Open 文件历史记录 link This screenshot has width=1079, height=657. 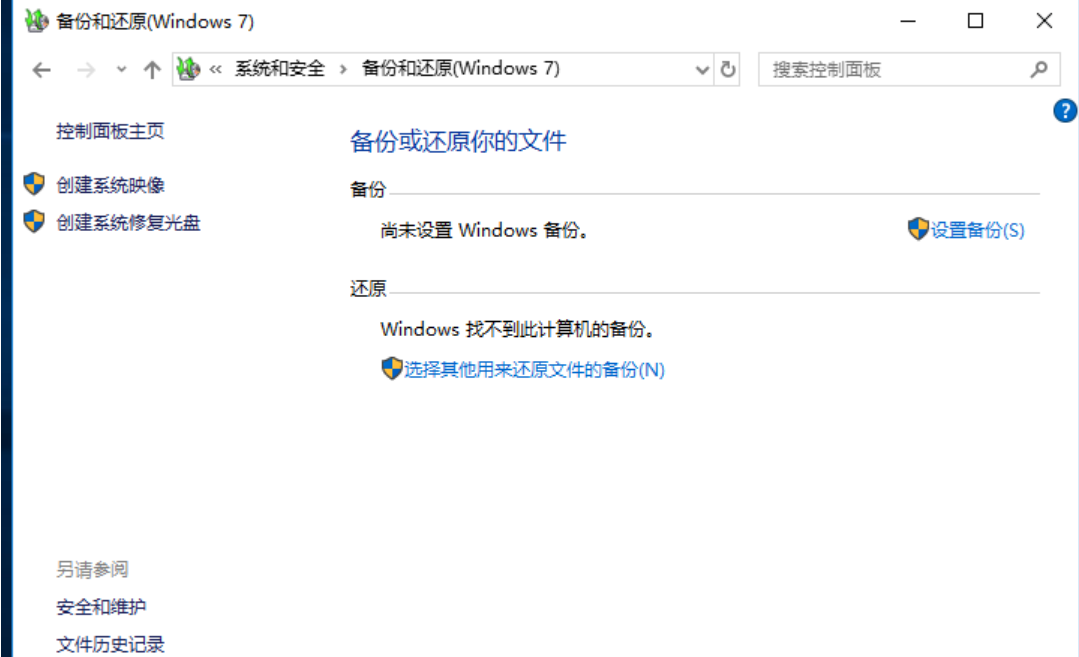tap(110, 644)
